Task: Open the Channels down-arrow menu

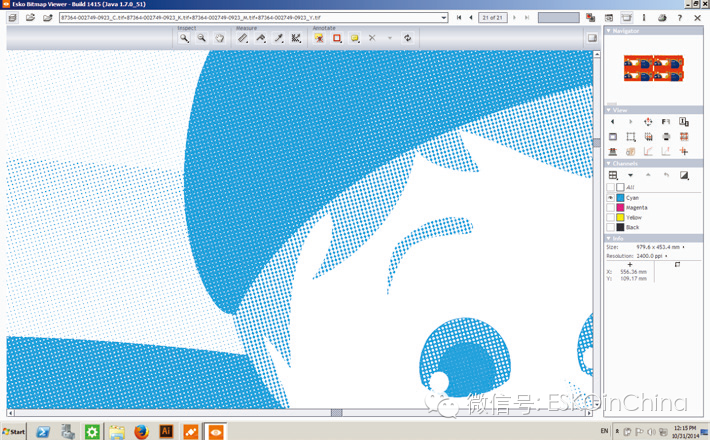Action: pos(630,175)
